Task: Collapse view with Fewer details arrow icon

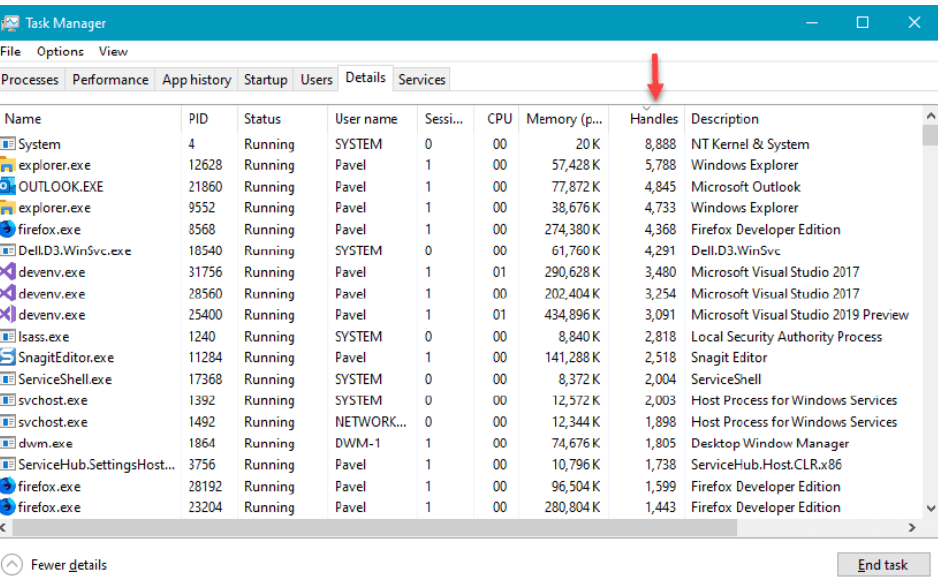Action: pos(12,565)
